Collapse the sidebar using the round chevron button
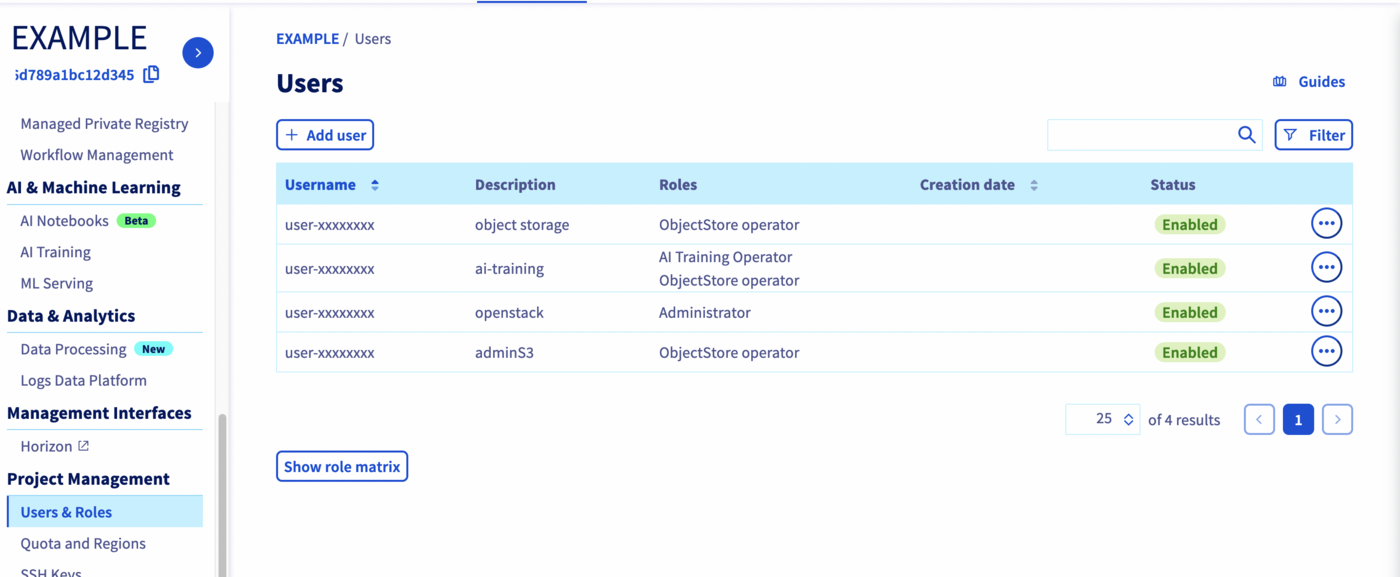This screenshot has width=1400, height=577. (x=197, y=52)
